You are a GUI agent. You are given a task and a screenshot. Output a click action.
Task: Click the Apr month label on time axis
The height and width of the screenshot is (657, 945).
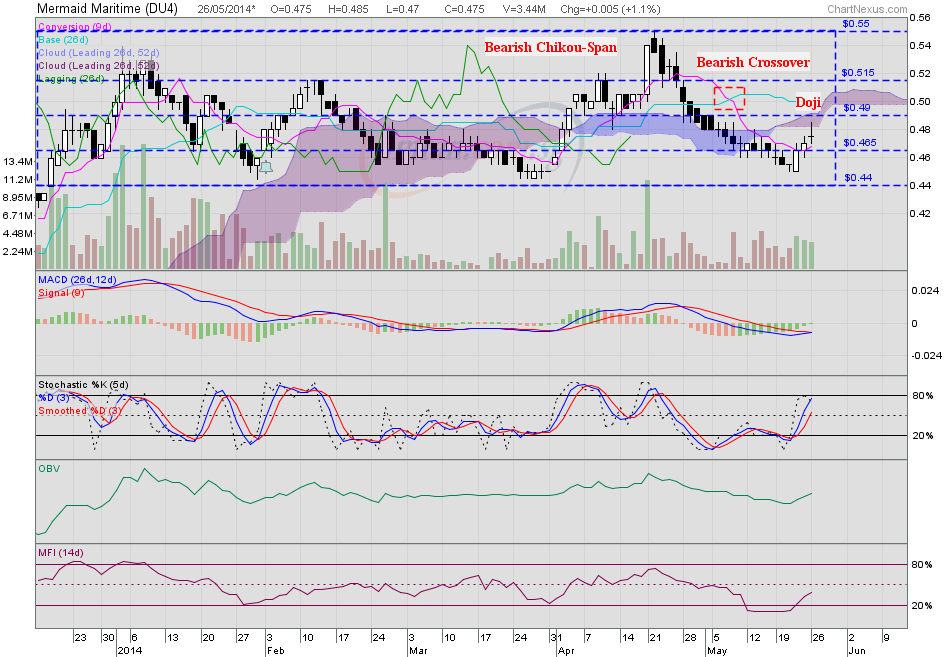(566, 650)
